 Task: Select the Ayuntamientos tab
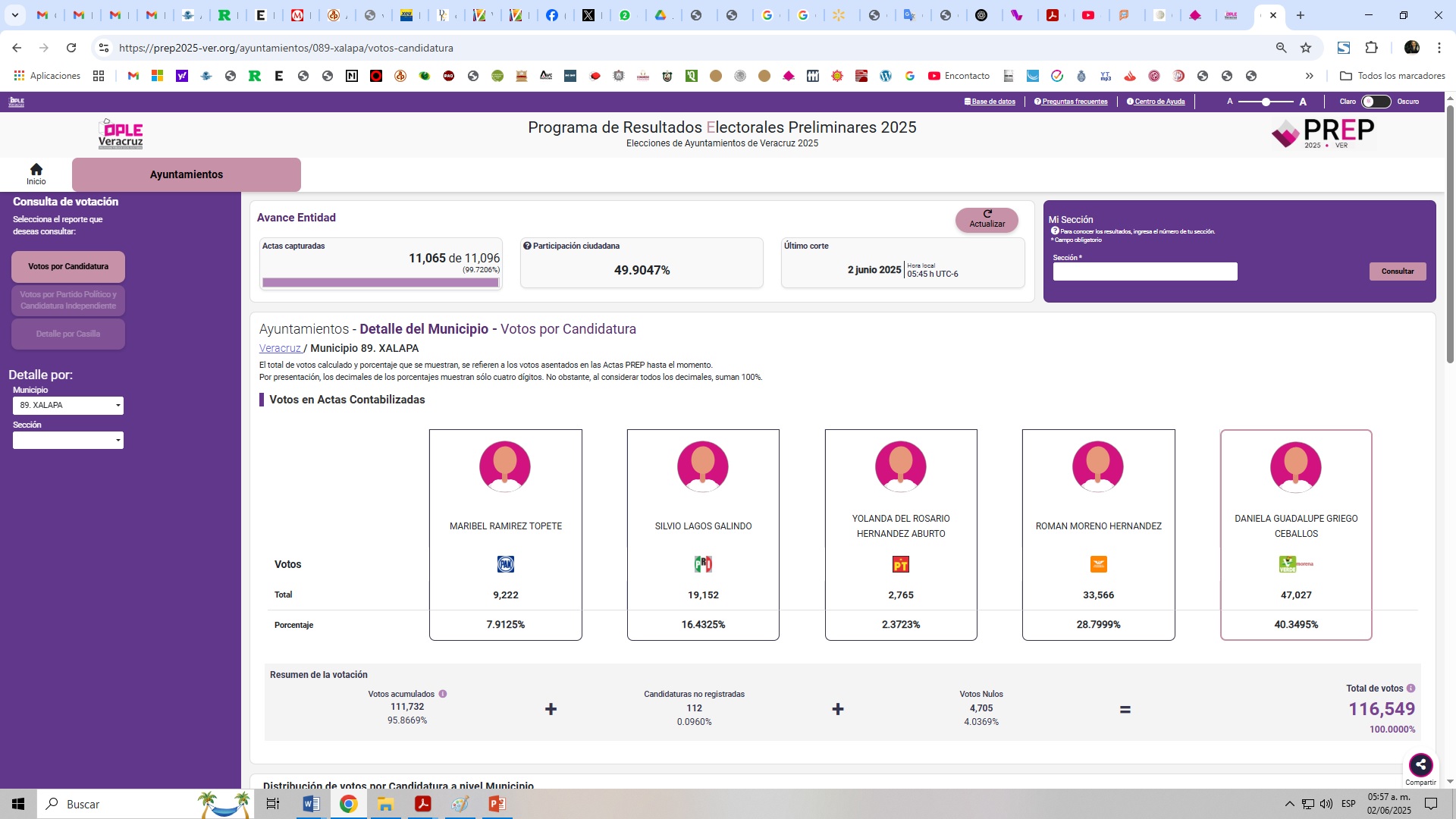pyautogui.click(x=187, y=174)
